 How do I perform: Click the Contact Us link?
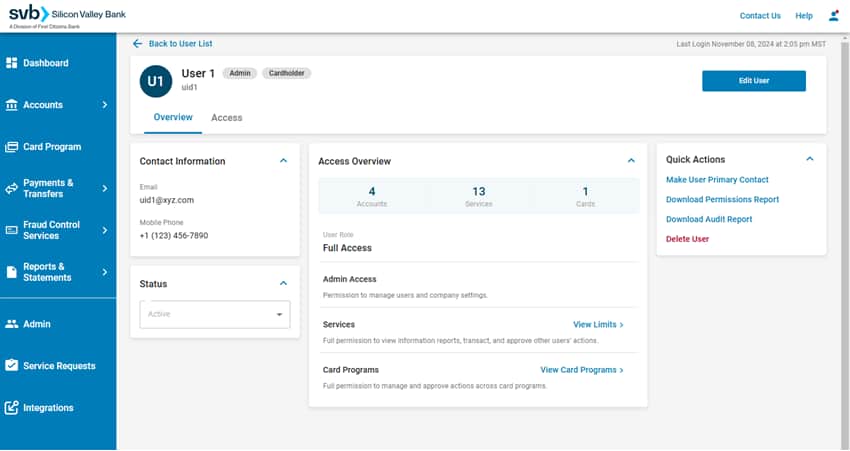click(760, 16)
